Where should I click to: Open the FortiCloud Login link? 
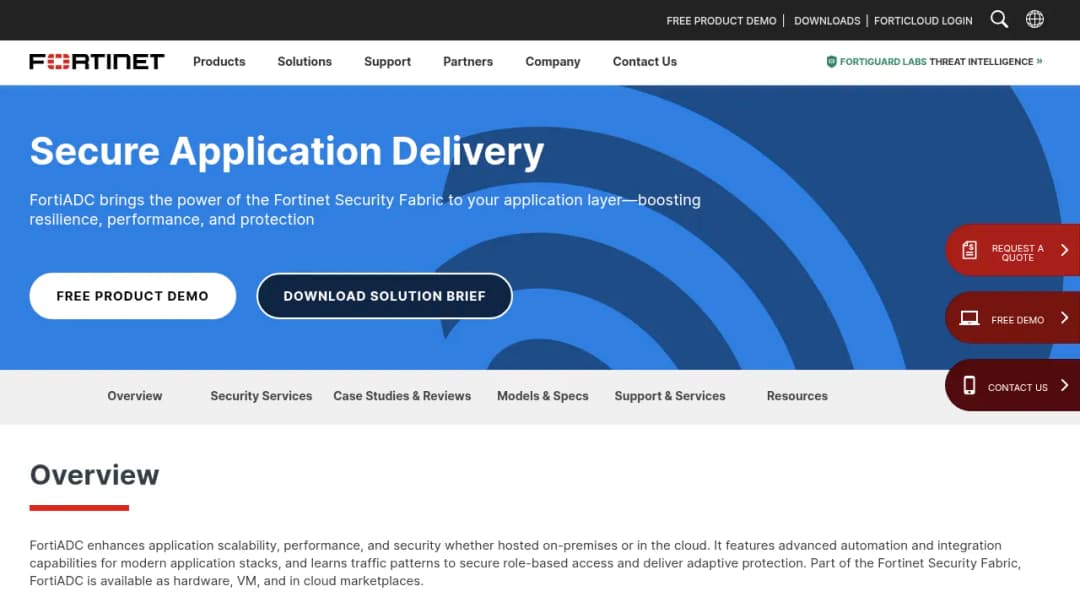[x=923, y=21]
